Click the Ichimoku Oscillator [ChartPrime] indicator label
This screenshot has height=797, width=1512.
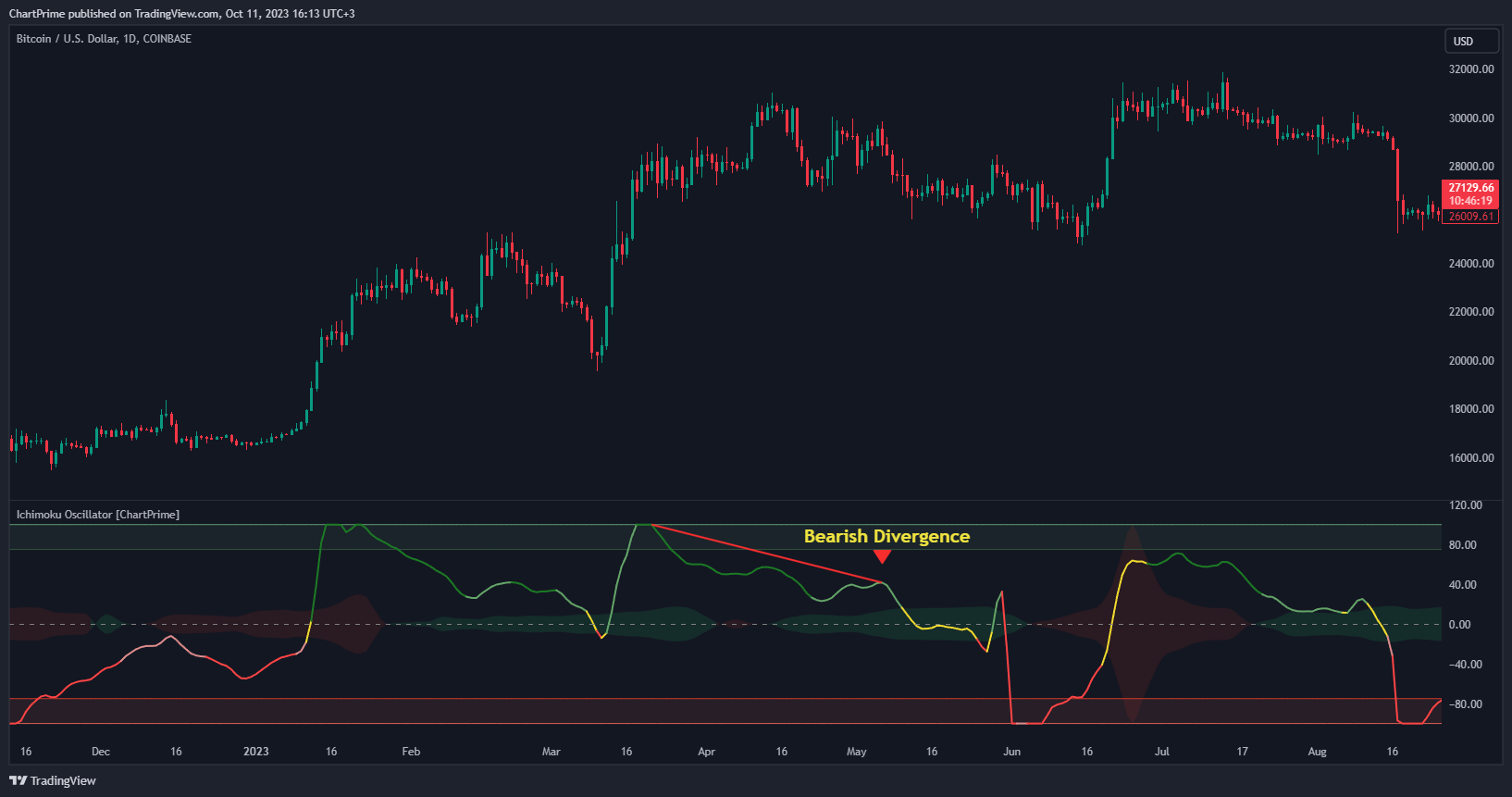click(x=98, y=515)
